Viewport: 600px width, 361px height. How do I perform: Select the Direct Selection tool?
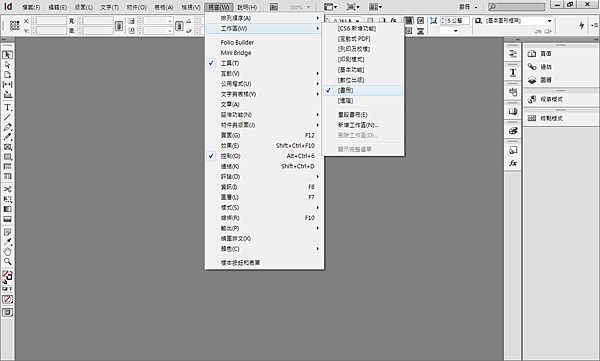pyautogui.click(x=7, y=65)
